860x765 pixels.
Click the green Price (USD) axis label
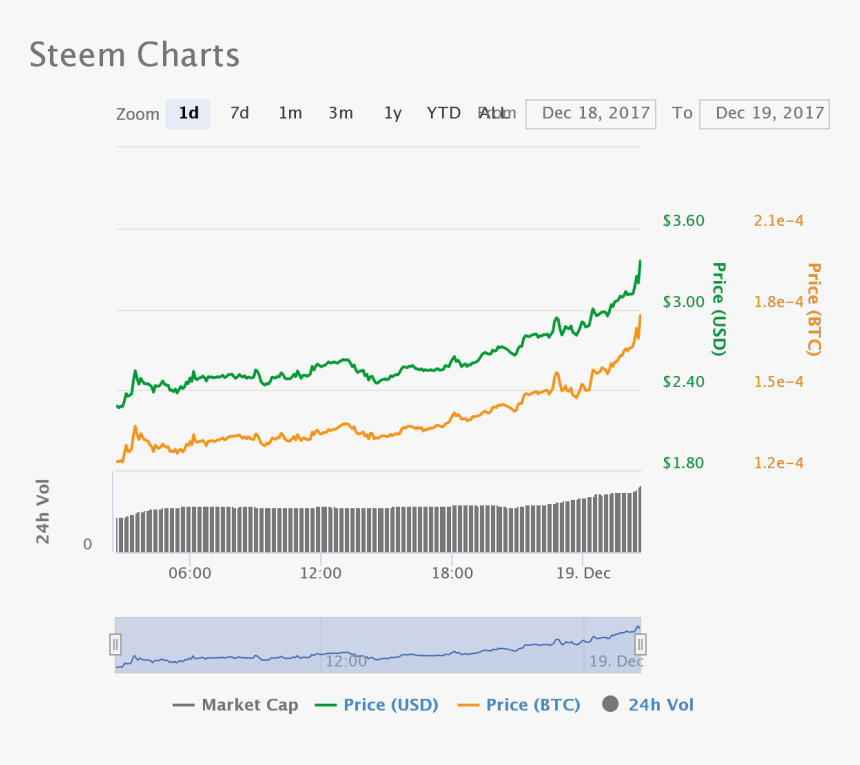pyautogui.click(x=716, y=305)
